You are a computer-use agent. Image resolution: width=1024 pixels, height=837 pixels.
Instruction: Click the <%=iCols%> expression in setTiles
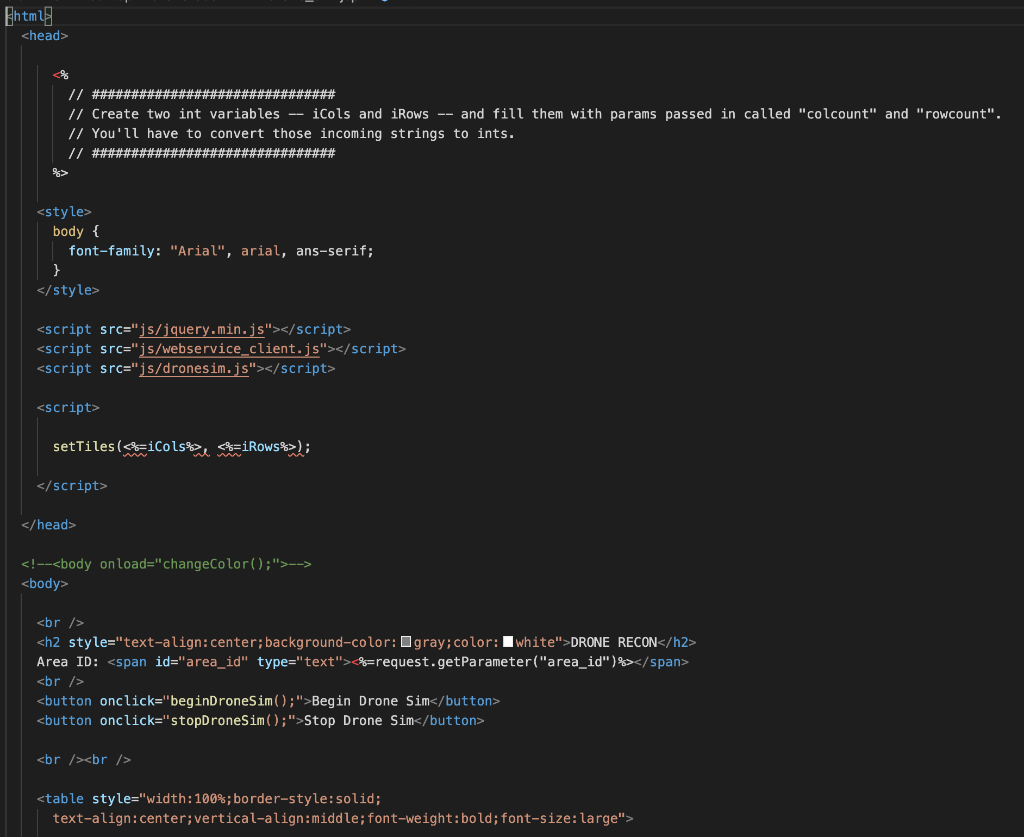[x=163, y=447]
